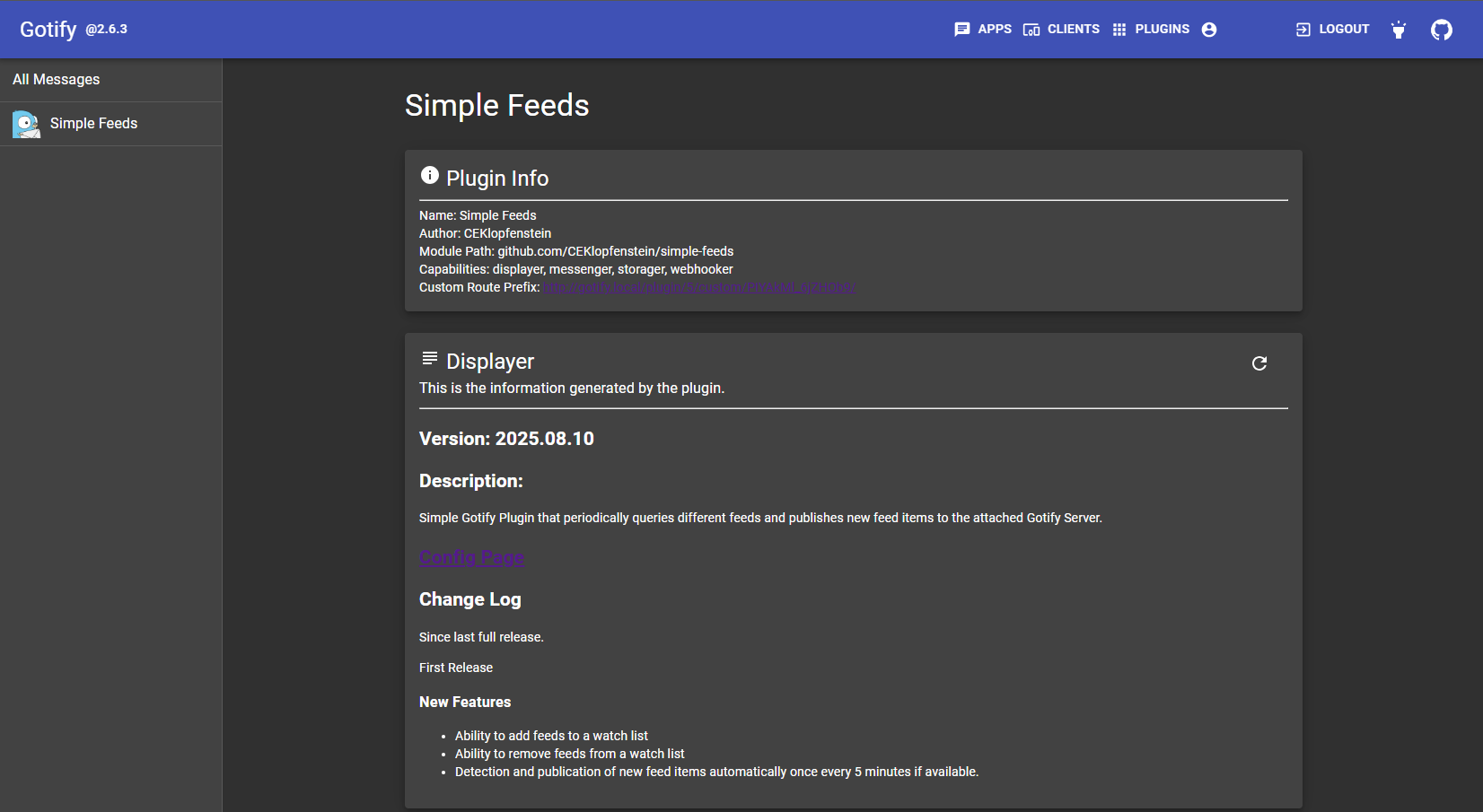Viewport: 1483px width, 812px height.
Task: Click the 'New Features' heading
Action: (465, 703)
